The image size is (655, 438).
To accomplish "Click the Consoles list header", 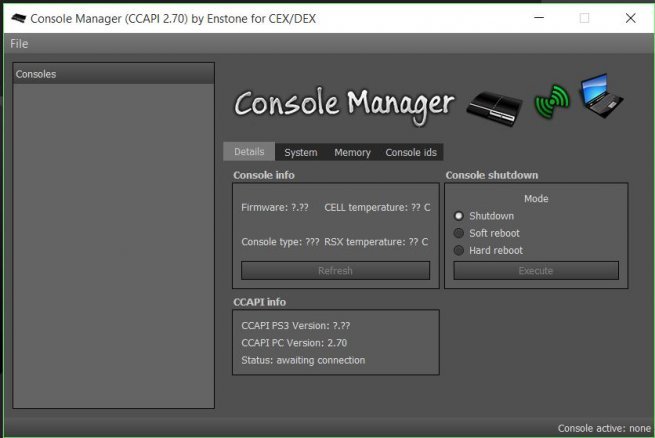I will point(114,73).
